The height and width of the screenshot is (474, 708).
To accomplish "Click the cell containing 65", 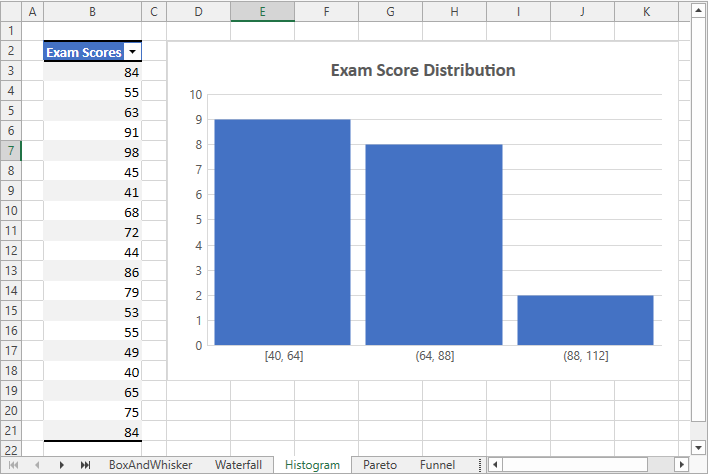I will coord(93,392).
